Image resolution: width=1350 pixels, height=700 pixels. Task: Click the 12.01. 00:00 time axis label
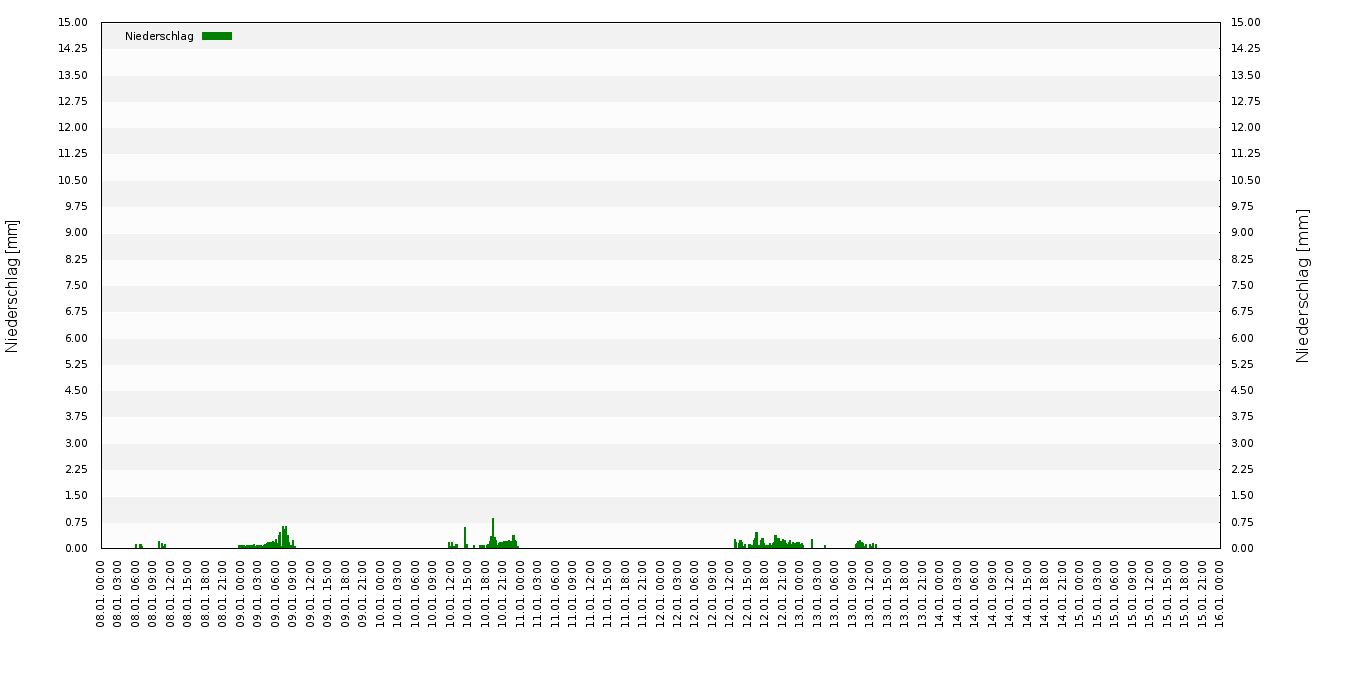[660, 594]
